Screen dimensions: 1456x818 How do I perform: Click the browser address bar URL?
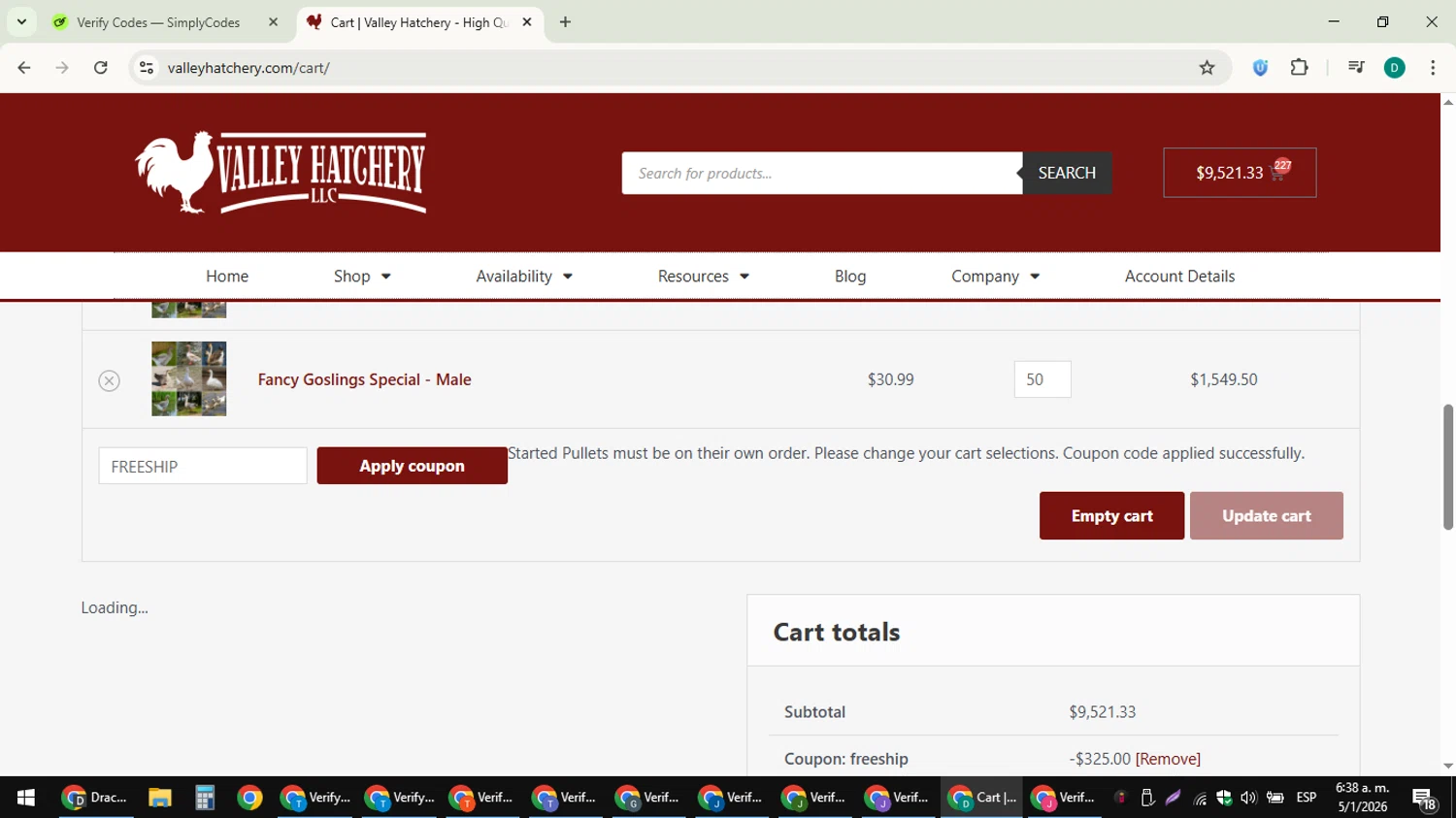click(x=248, y=68)
